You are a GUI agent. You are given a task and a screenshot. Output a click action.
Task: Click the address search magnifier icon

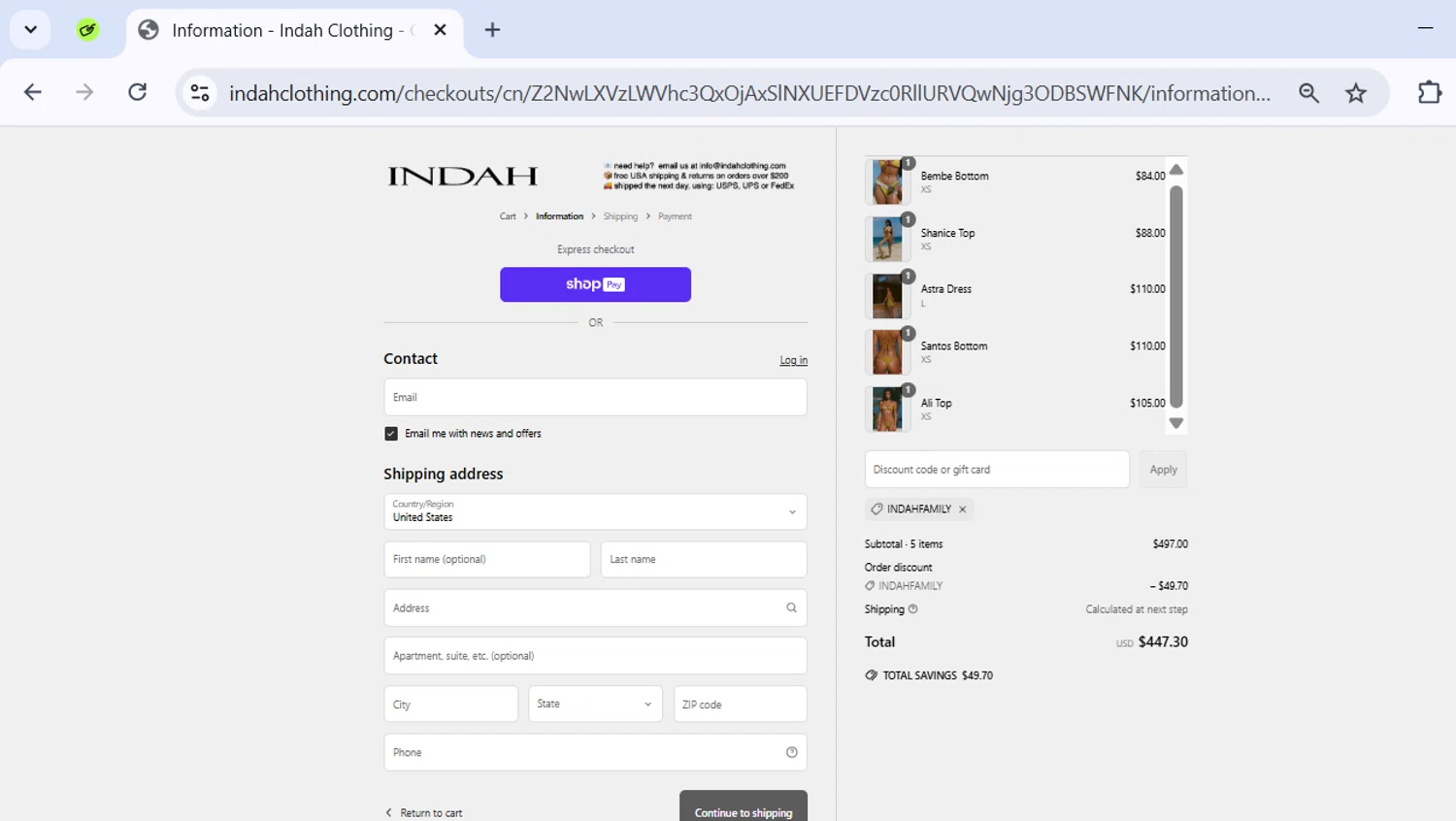(791, 608)
